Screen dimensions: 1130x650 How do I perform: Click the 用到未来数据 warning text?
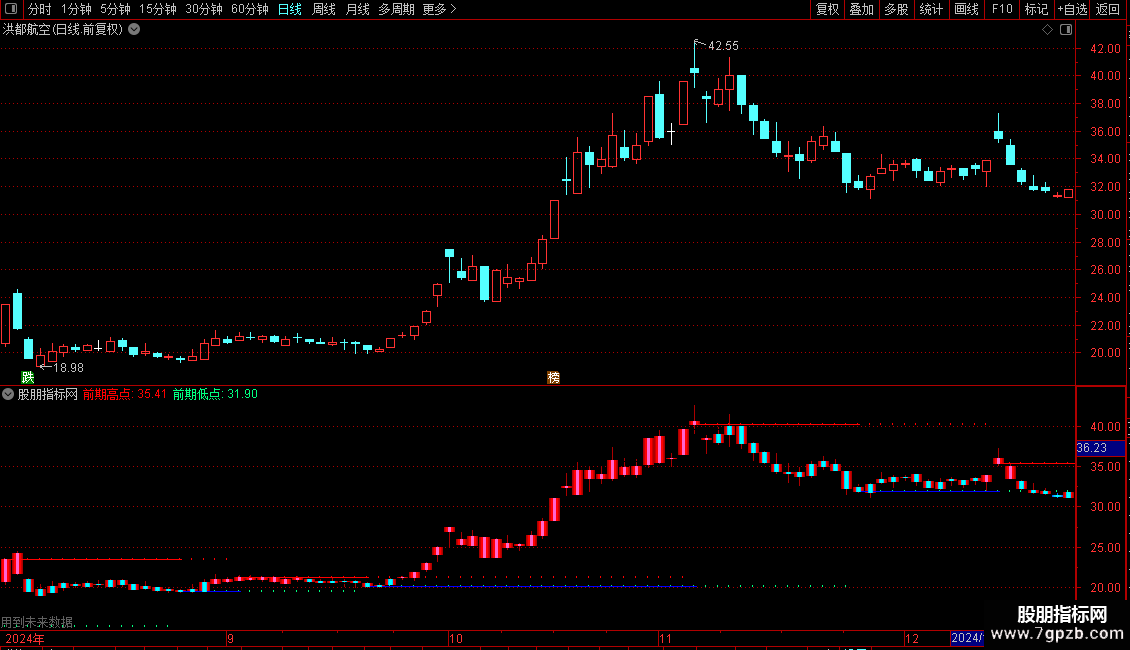point(37,623)
